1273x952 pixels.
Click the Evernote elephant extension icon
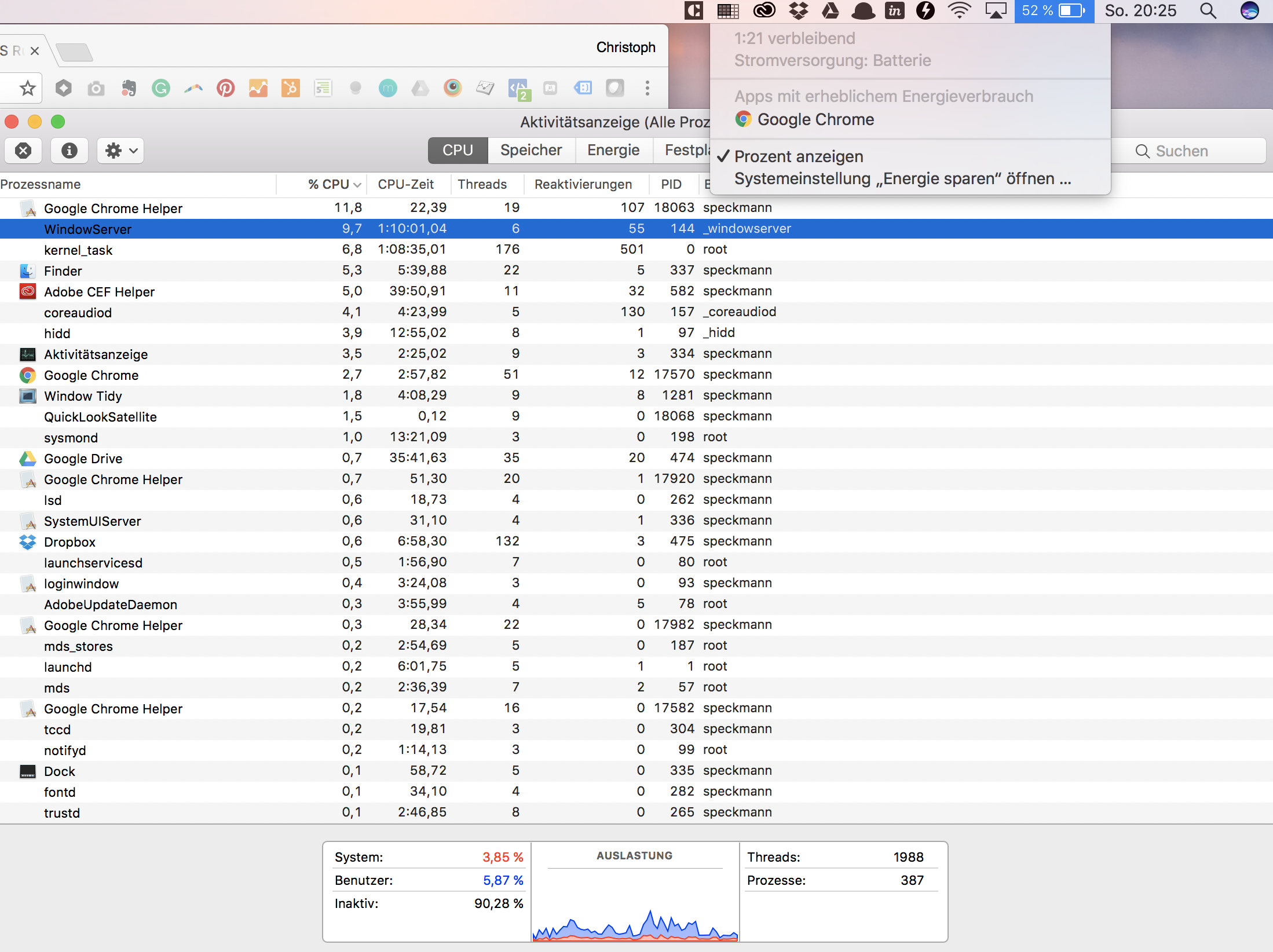click(x=129, y=88)
